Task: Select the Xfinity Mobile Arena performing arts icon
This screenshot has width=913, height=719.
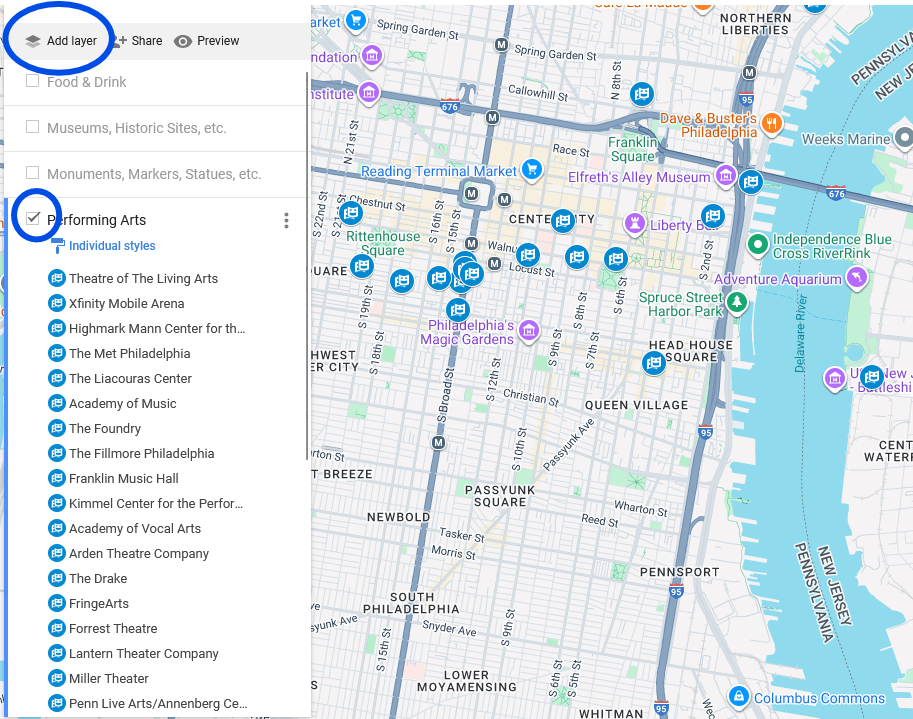Action: coord(57,303)
